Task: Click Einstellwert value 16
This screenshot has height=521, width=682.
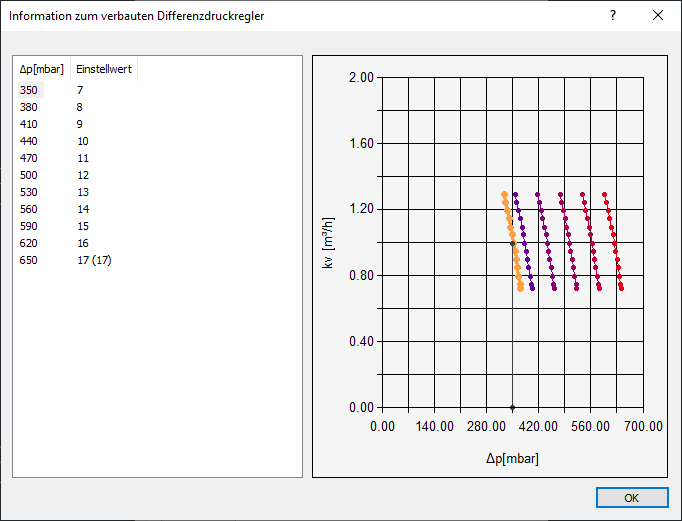Action: (83, 243)
